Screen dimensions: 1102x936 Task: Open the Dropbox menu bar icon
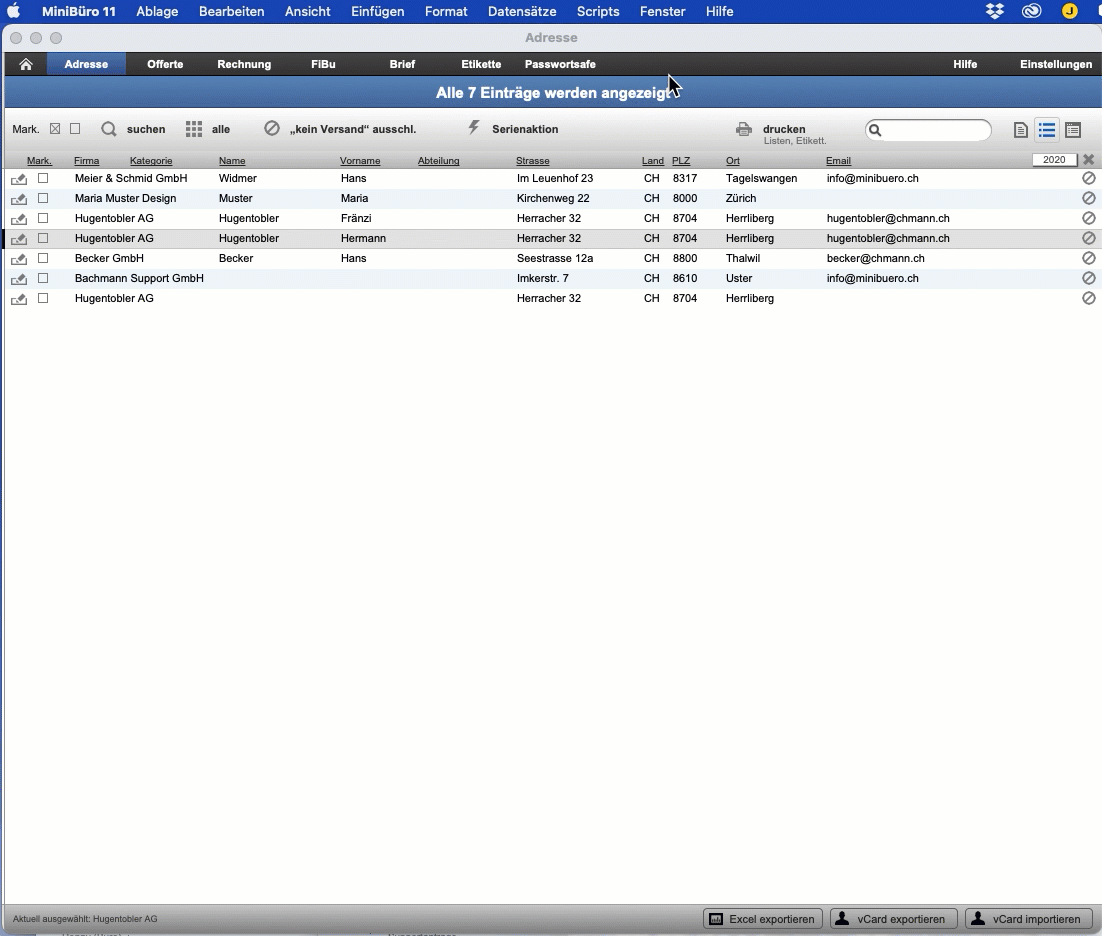[x=994, y=11]
